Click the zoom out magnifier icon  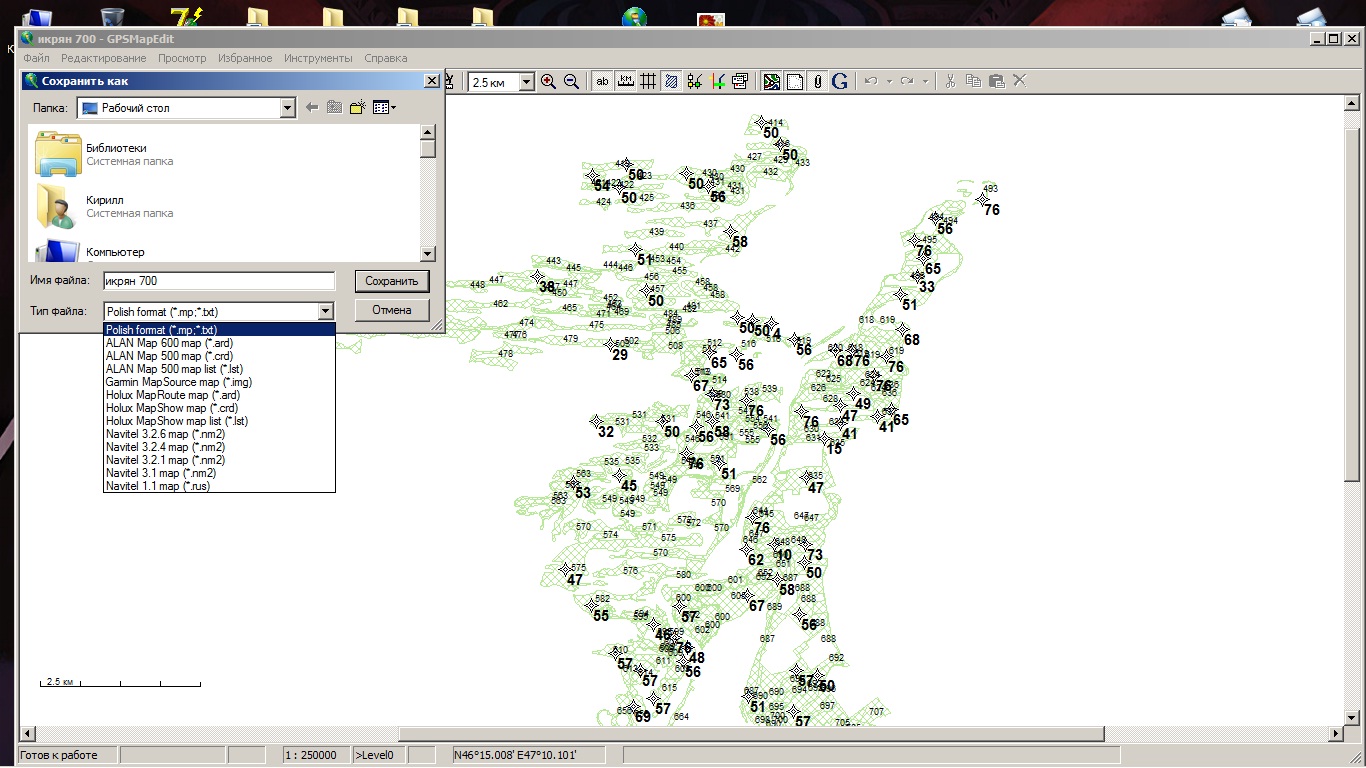click(571, 82)
